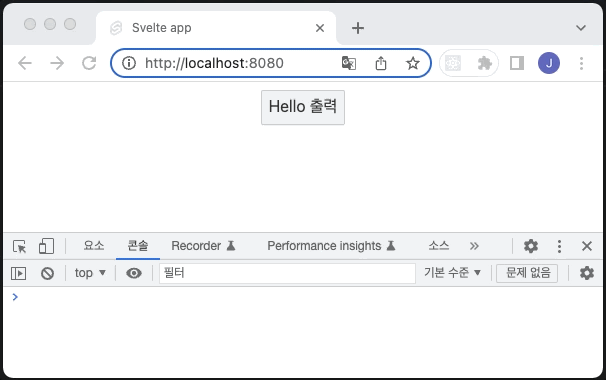Open the Performance insights tab

(331, 246)
